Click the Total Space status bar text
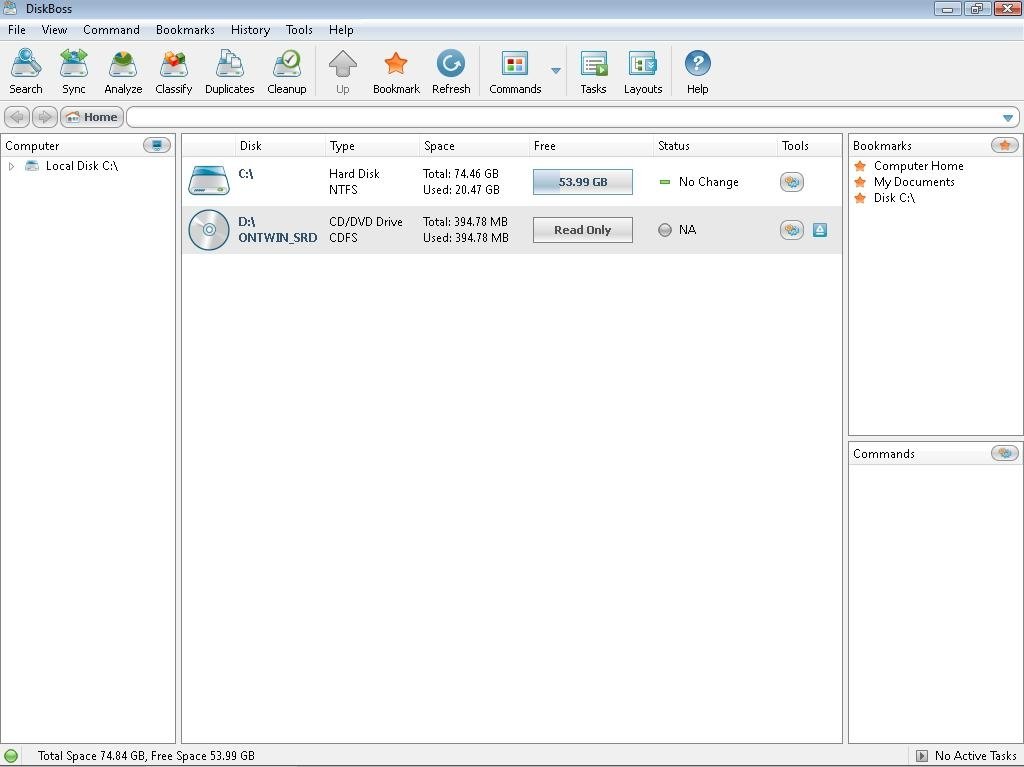 click(x=146, y=756)
